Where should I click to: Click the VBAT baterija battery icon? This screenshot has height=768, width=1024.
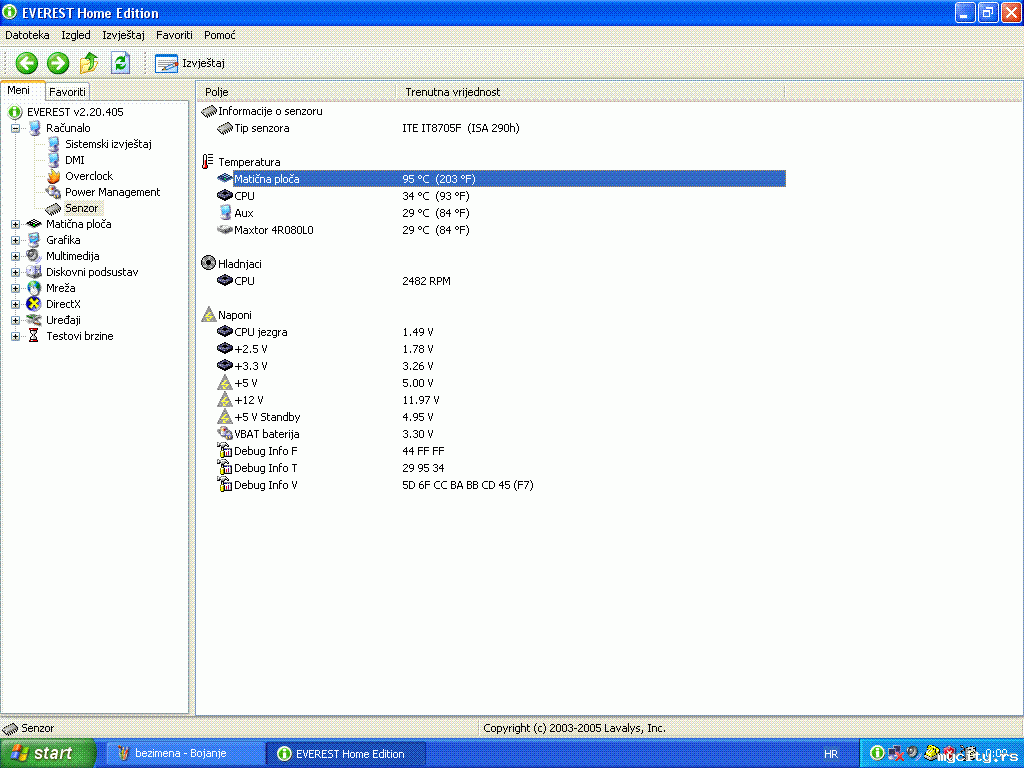225,433
